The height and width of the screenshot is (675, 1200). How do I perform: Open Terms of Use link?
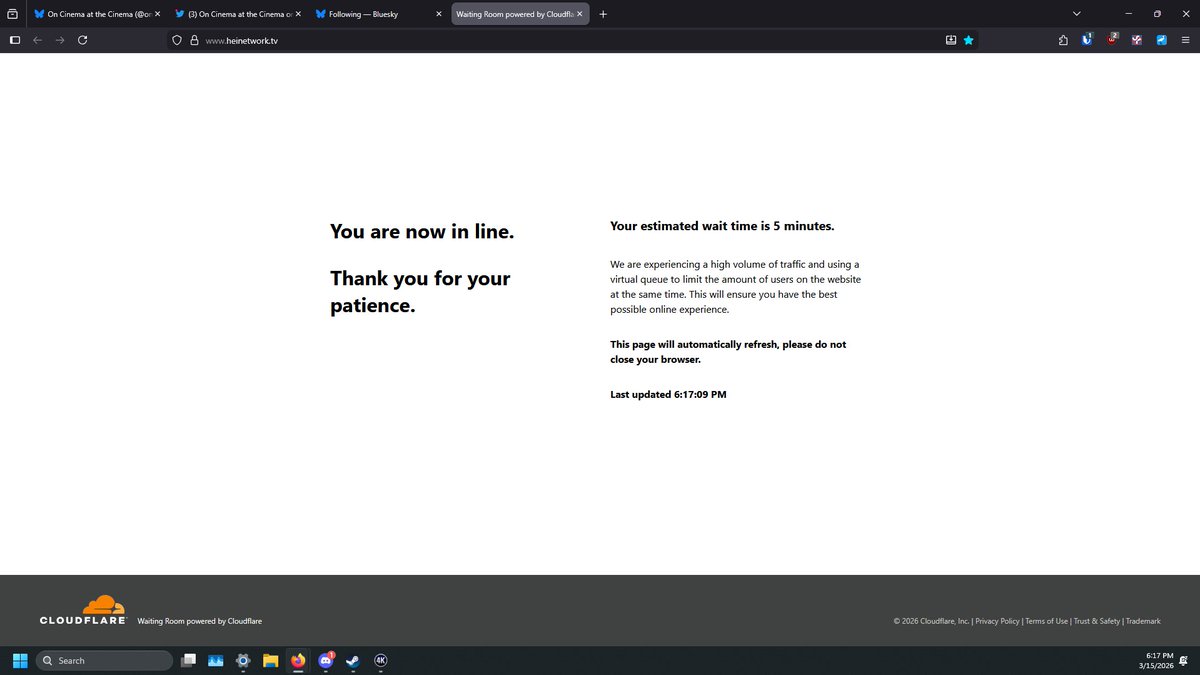pyautogui.click(x=1046, y=621)
